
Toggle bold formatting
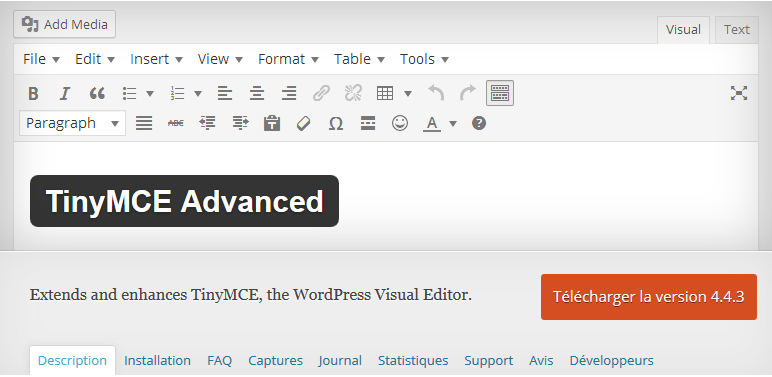33,93
